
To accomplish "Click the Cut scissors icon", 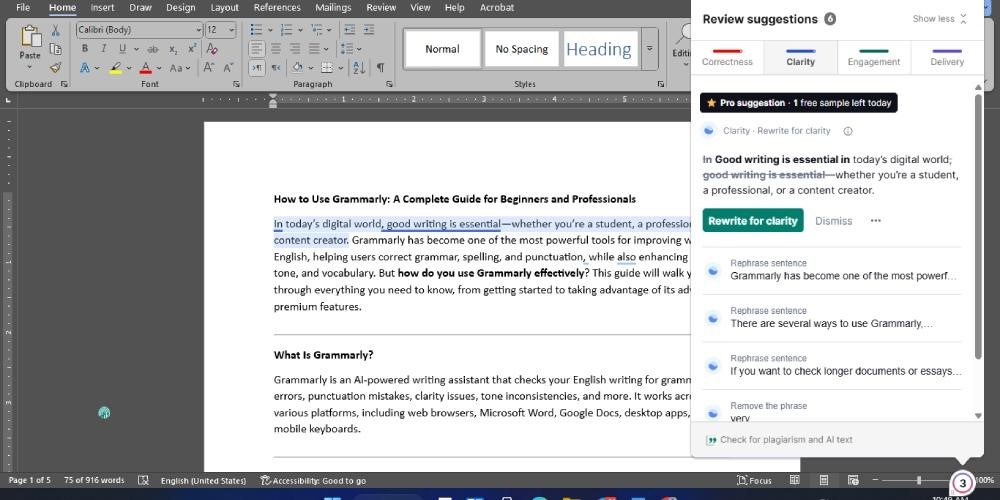I will [55, 31].
